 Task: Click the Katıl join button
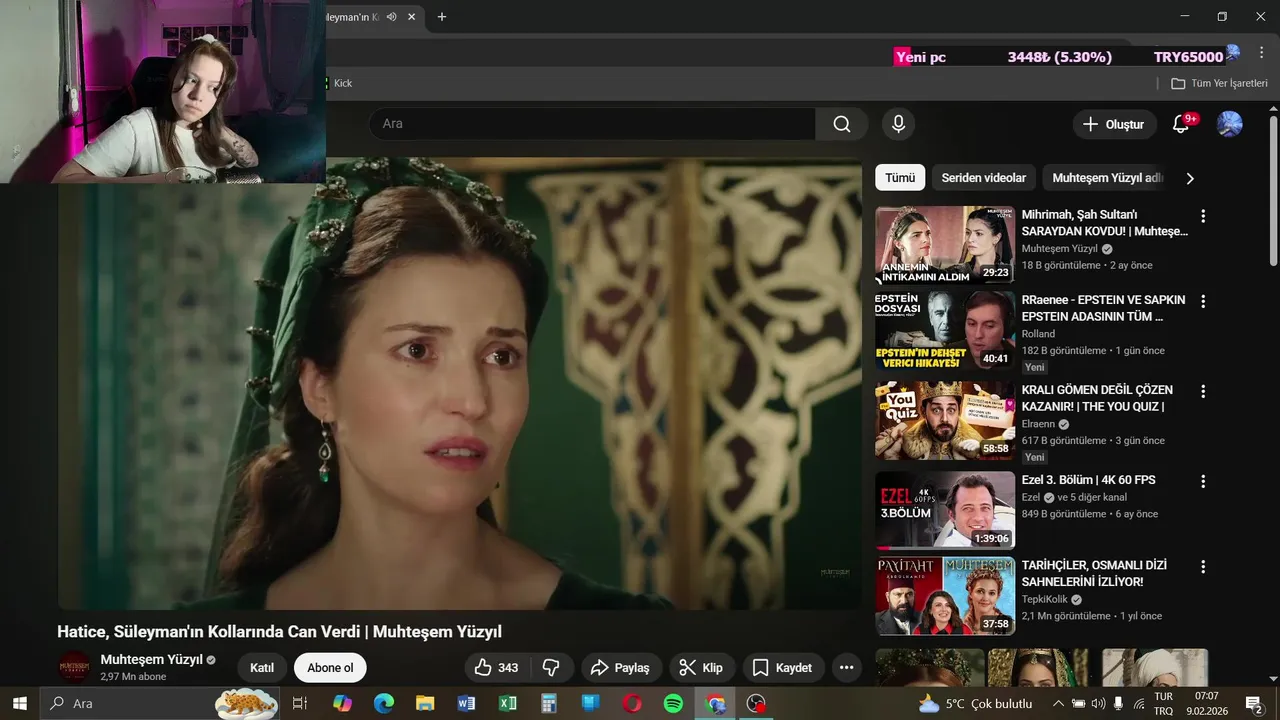point(262,668)
